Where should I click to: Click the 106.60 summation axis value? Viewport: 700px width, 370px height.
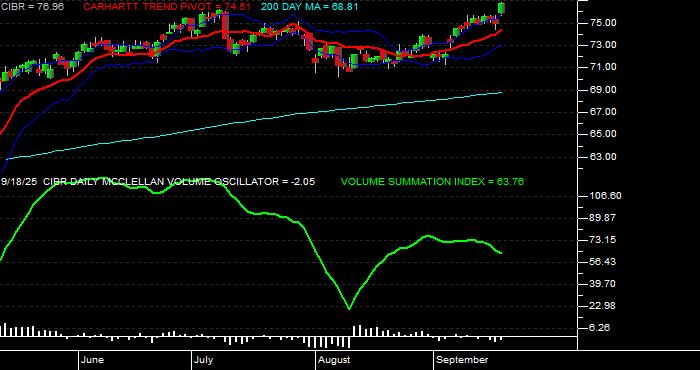point(606,196)
